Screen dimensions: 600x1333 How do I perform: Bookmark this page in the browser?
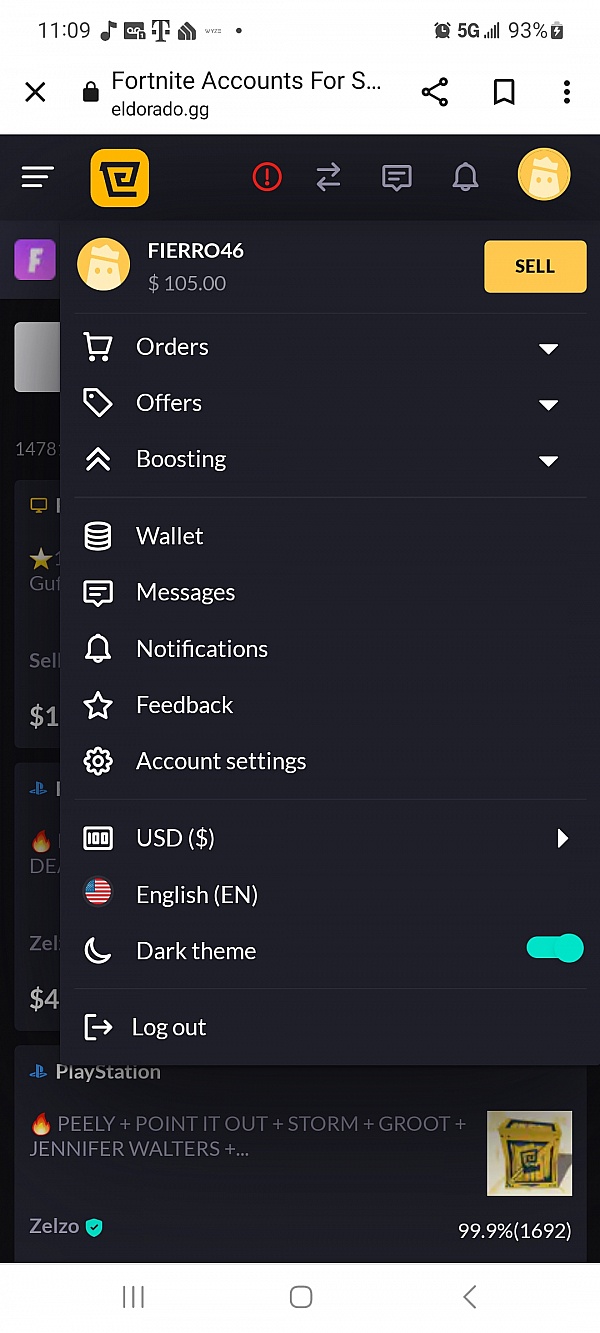pyautogui.click(x=504, y=93)
